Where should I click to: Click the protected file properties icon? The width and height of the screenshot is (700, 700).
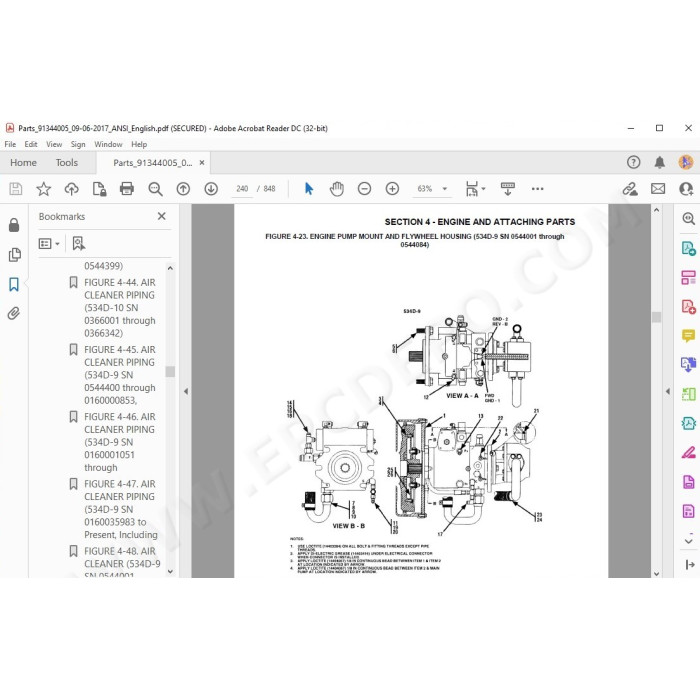(x=99, y=189)
